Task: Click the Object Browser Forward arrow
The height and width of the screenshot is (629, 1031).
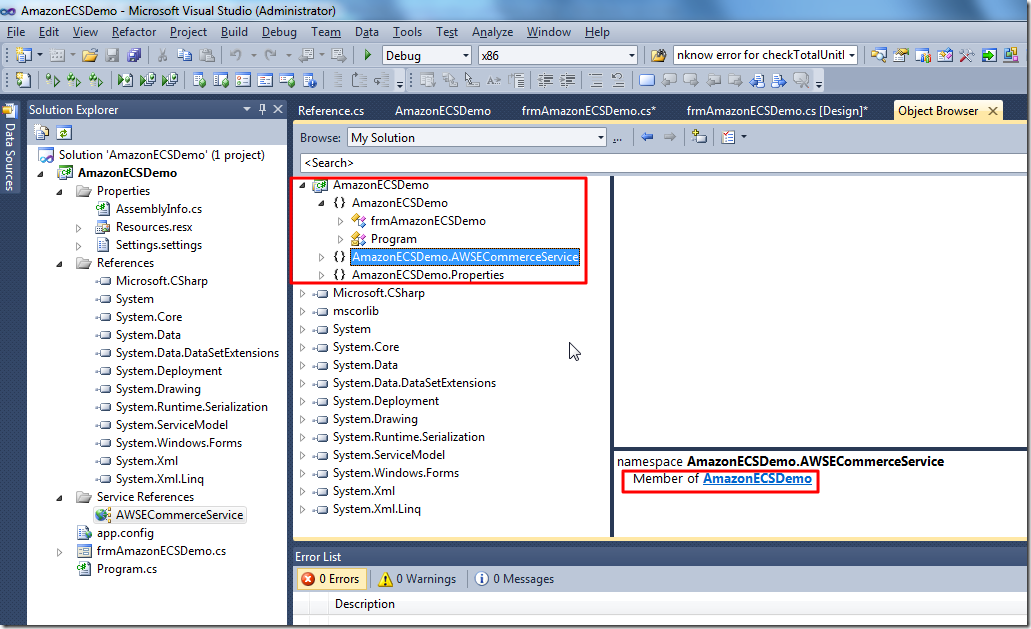Action: [669, 137]
